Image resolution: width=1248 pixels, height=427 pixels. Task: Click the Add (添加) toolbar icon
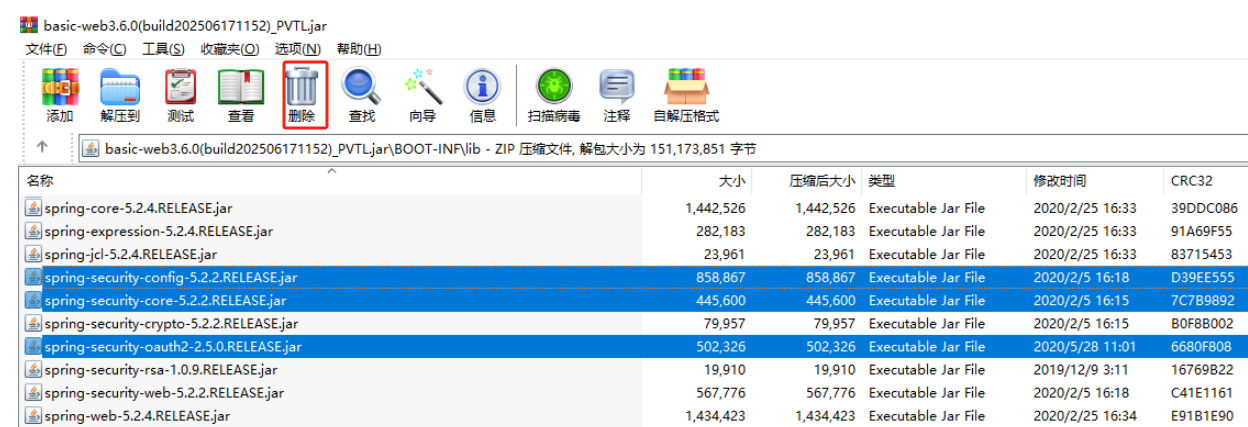click(x=60, y=87)
